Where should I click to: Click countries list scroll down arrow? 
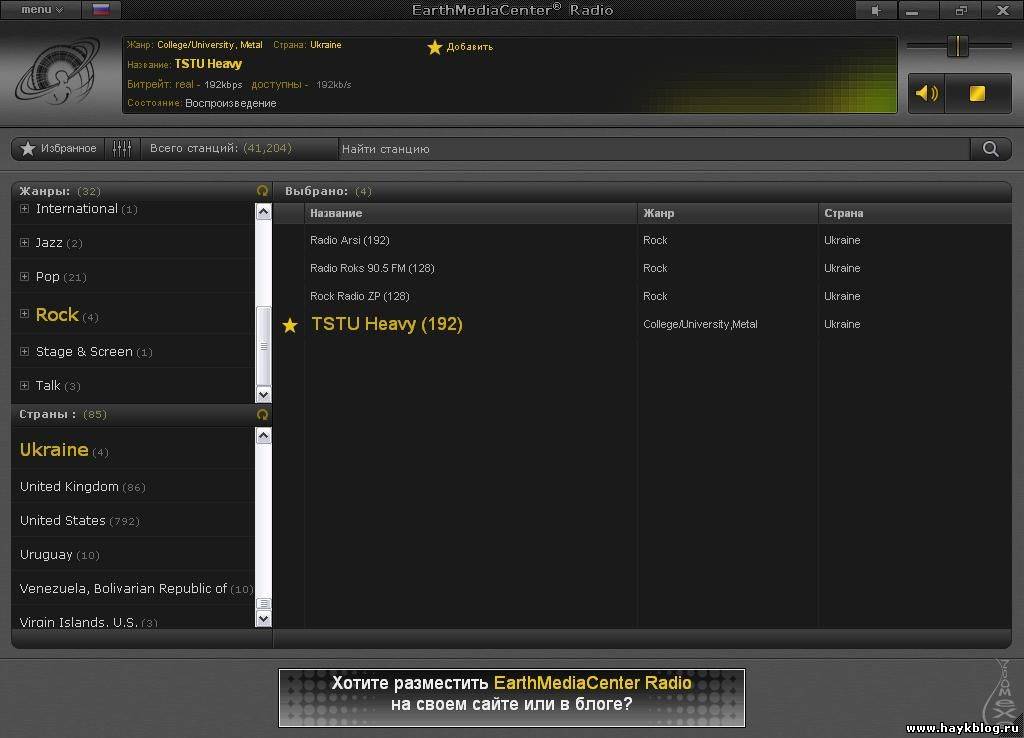(x=263, y=618)
